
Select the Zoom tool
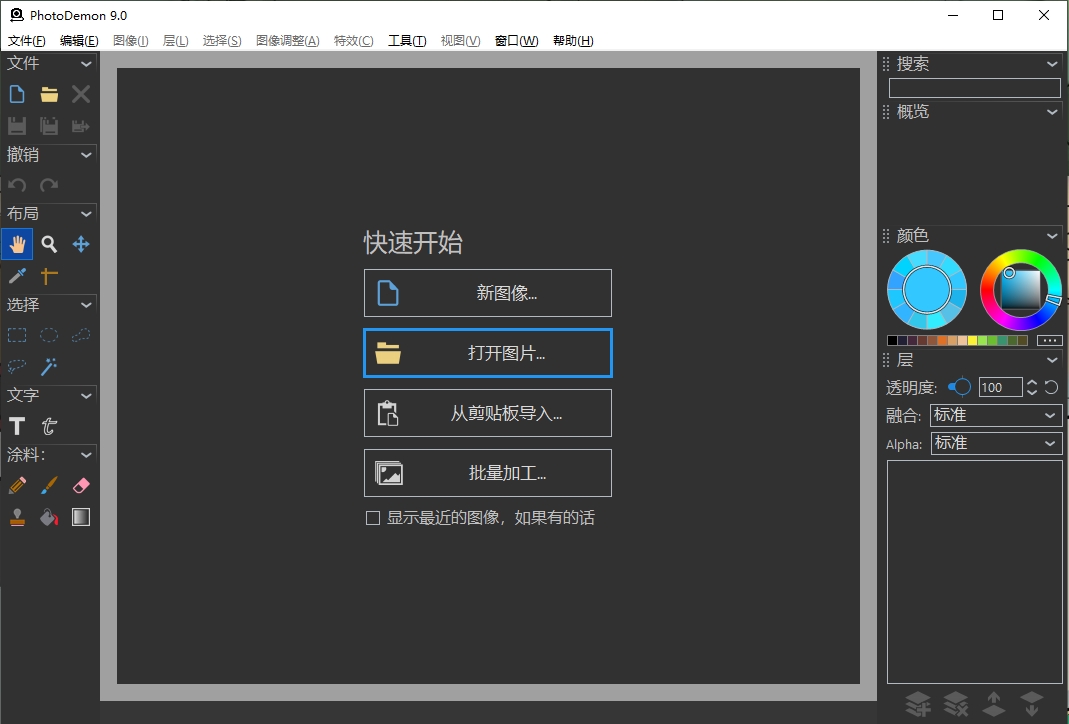(x=49, y=244)
